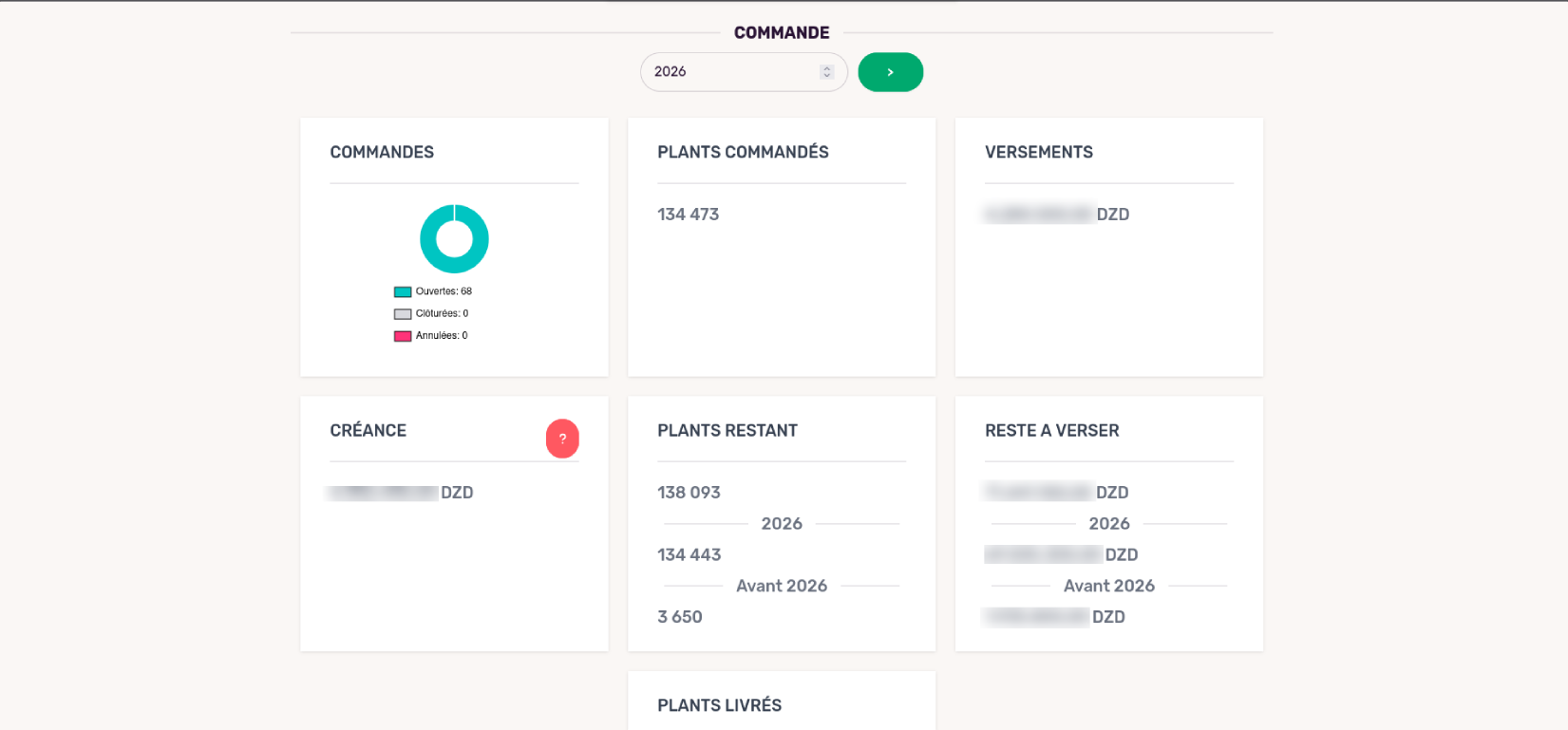The width and height of the screenshot is (1568, 730).
Task: Click the stepper chevrons inside the year field
Action: click(x=825, y=71)
